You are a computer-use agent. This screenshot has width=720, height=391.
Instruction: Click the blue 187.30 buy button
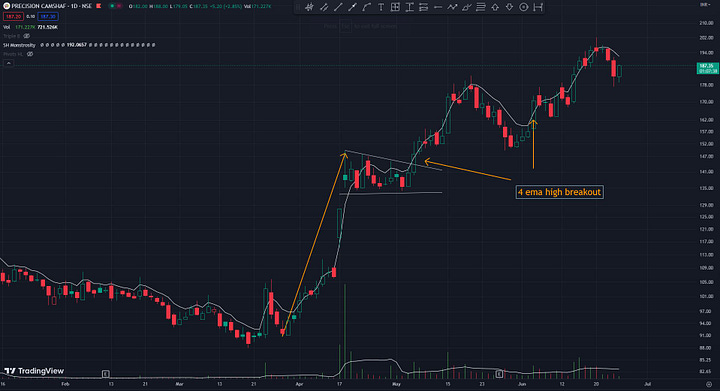[x=48, y=17]
